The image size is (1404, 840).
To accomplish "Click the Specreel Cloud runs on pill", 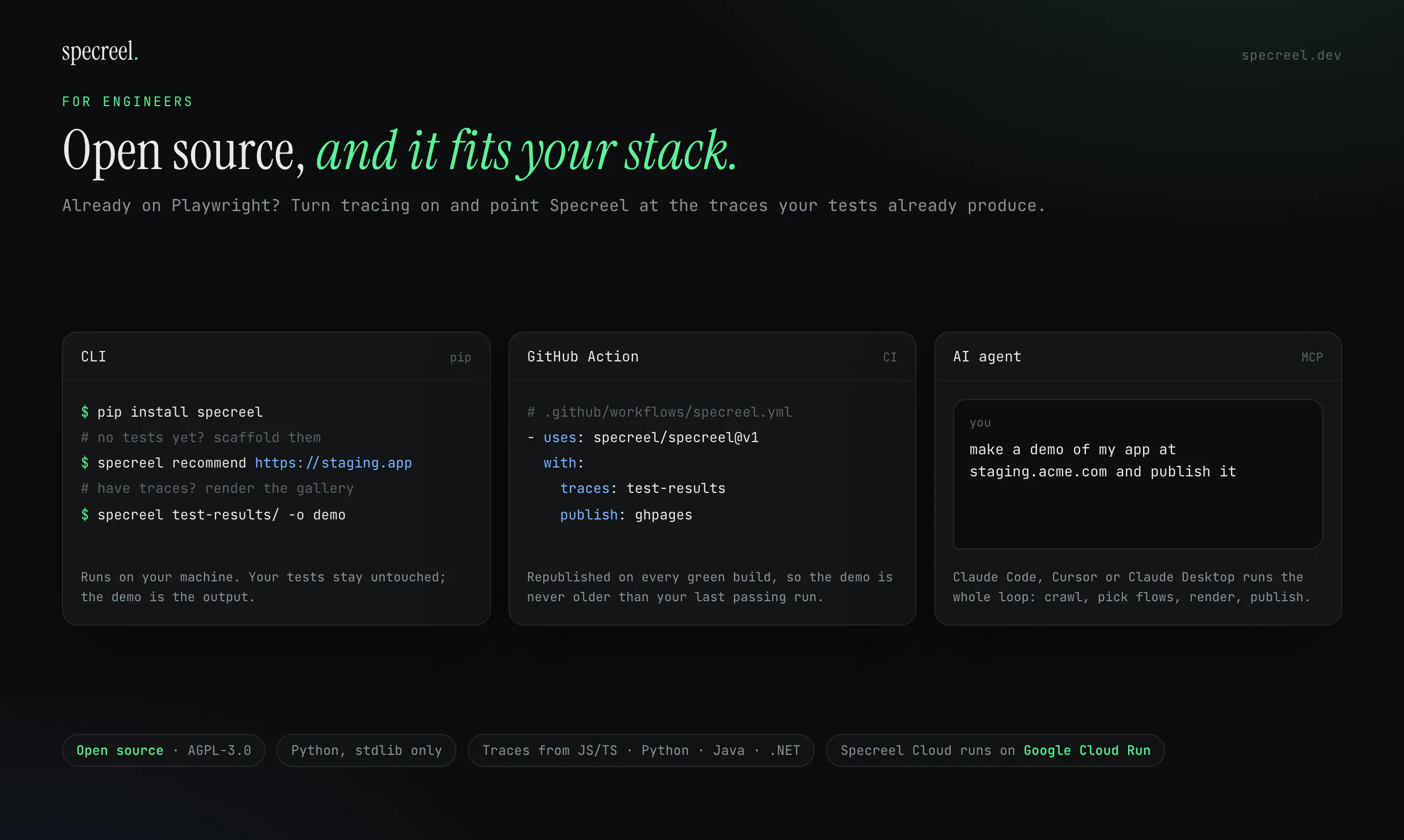I will (x=996, y=750).
